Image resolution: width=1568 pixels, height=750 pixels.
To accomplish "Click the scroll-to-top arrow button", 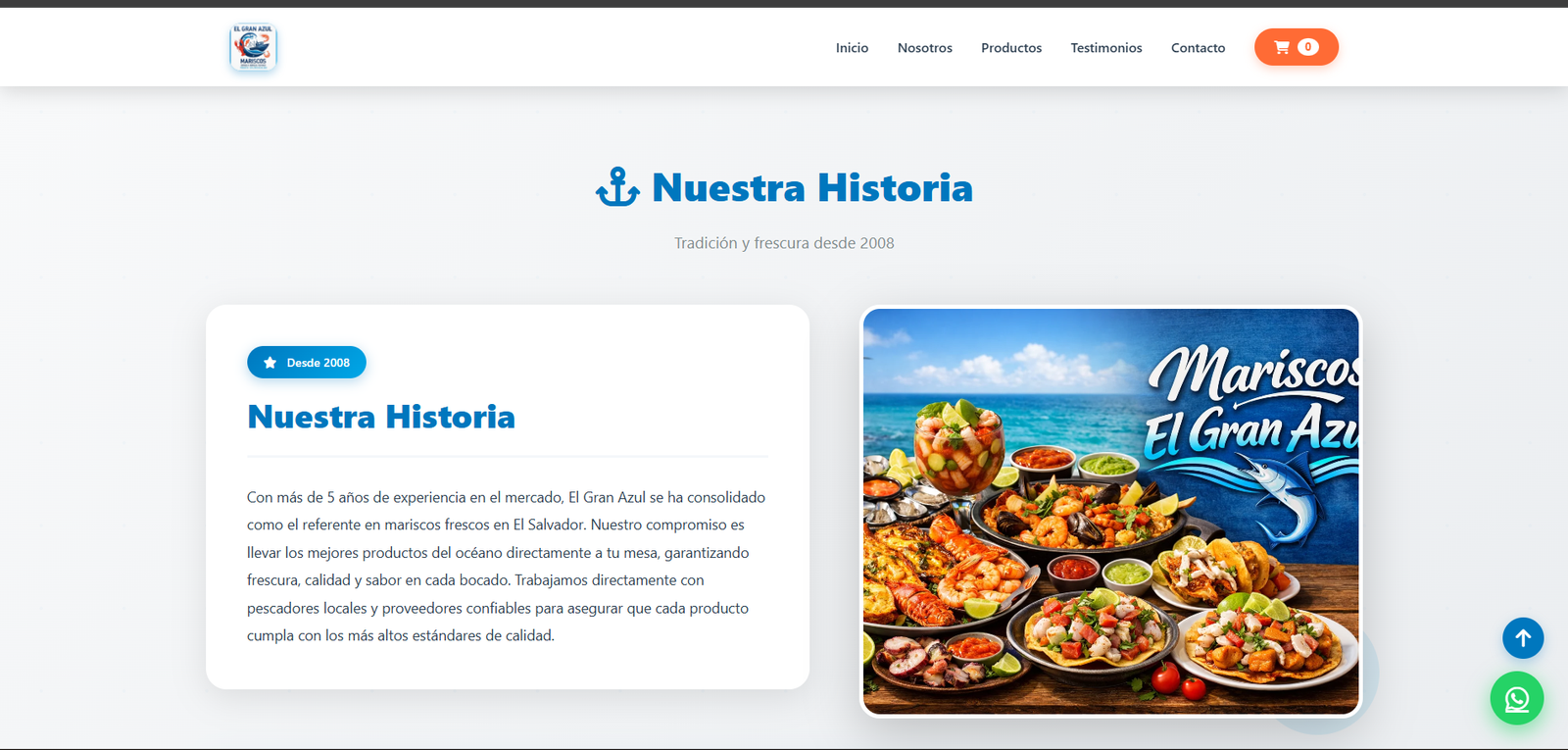I will point(1523,638).
